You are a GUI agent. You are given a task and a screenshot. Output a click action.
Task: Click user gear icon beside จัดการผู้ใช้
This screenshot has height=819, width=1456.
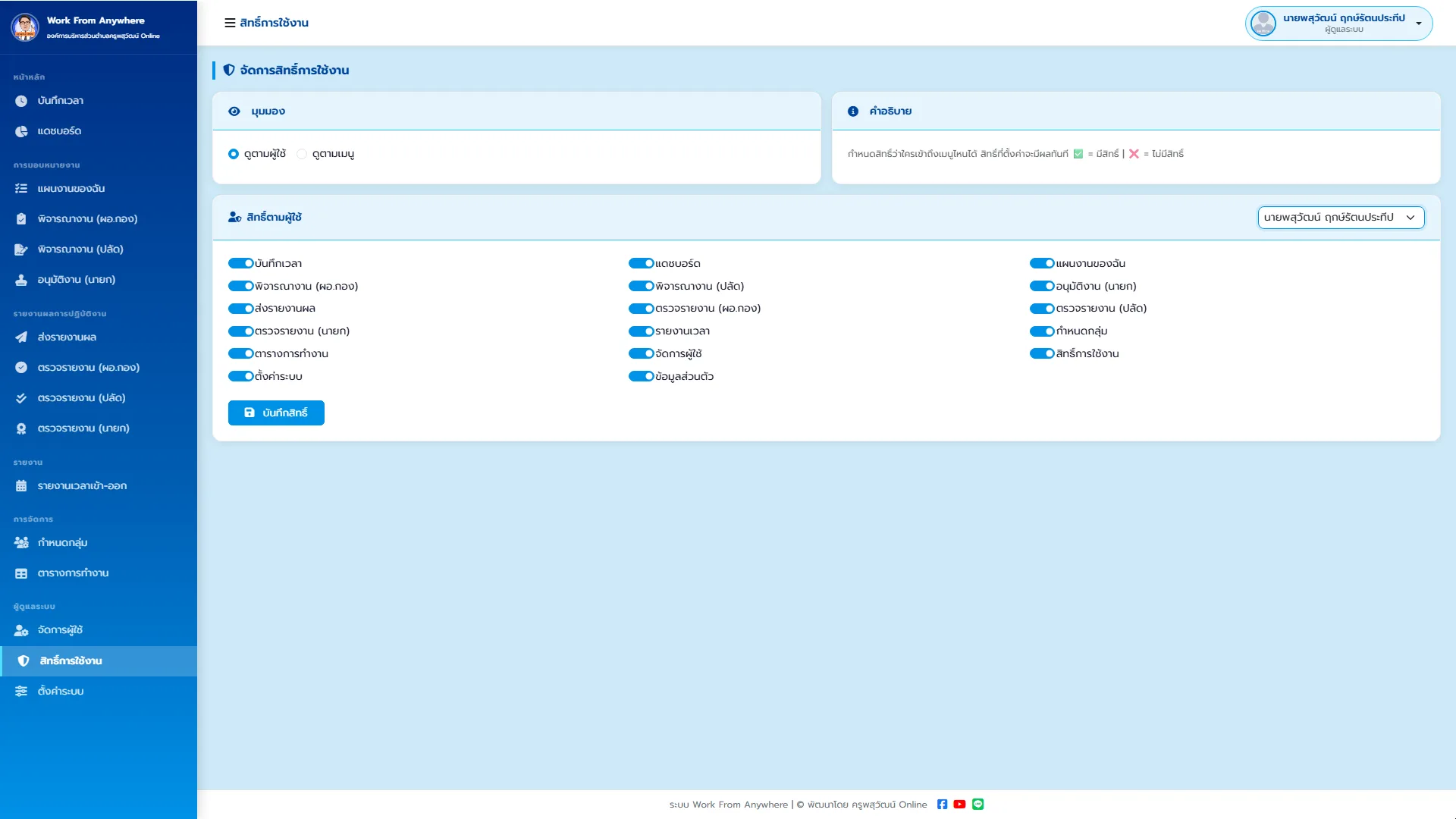click(x=21, y=630)
